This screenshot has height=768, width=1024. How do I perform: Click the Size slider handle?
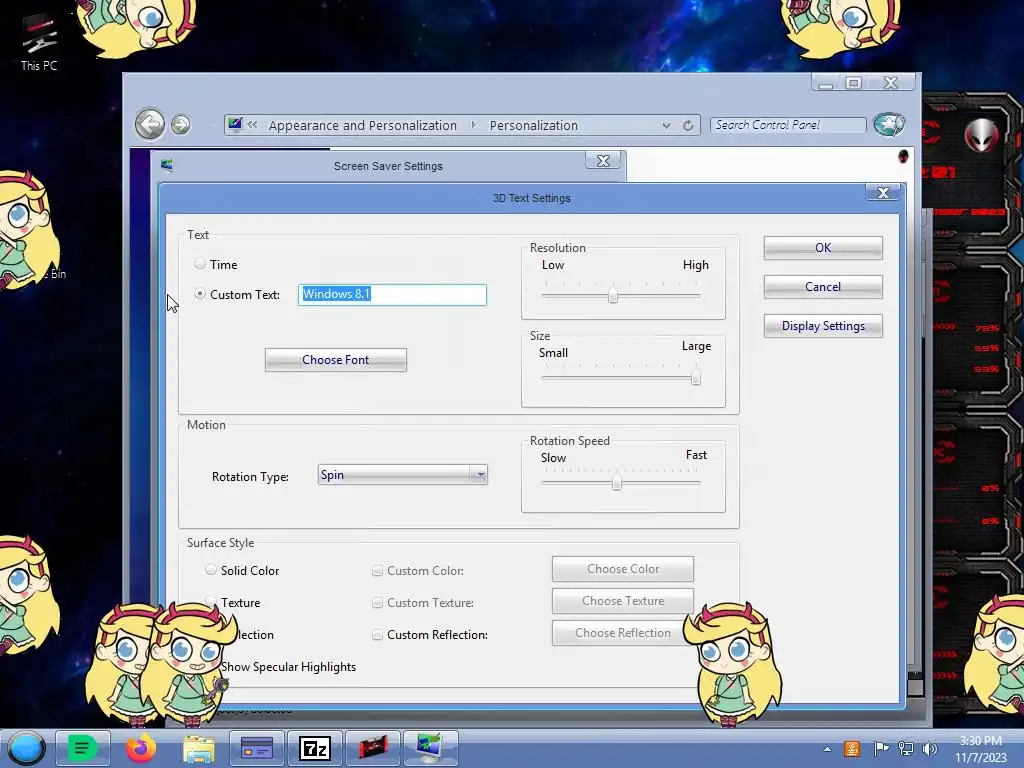696,377
